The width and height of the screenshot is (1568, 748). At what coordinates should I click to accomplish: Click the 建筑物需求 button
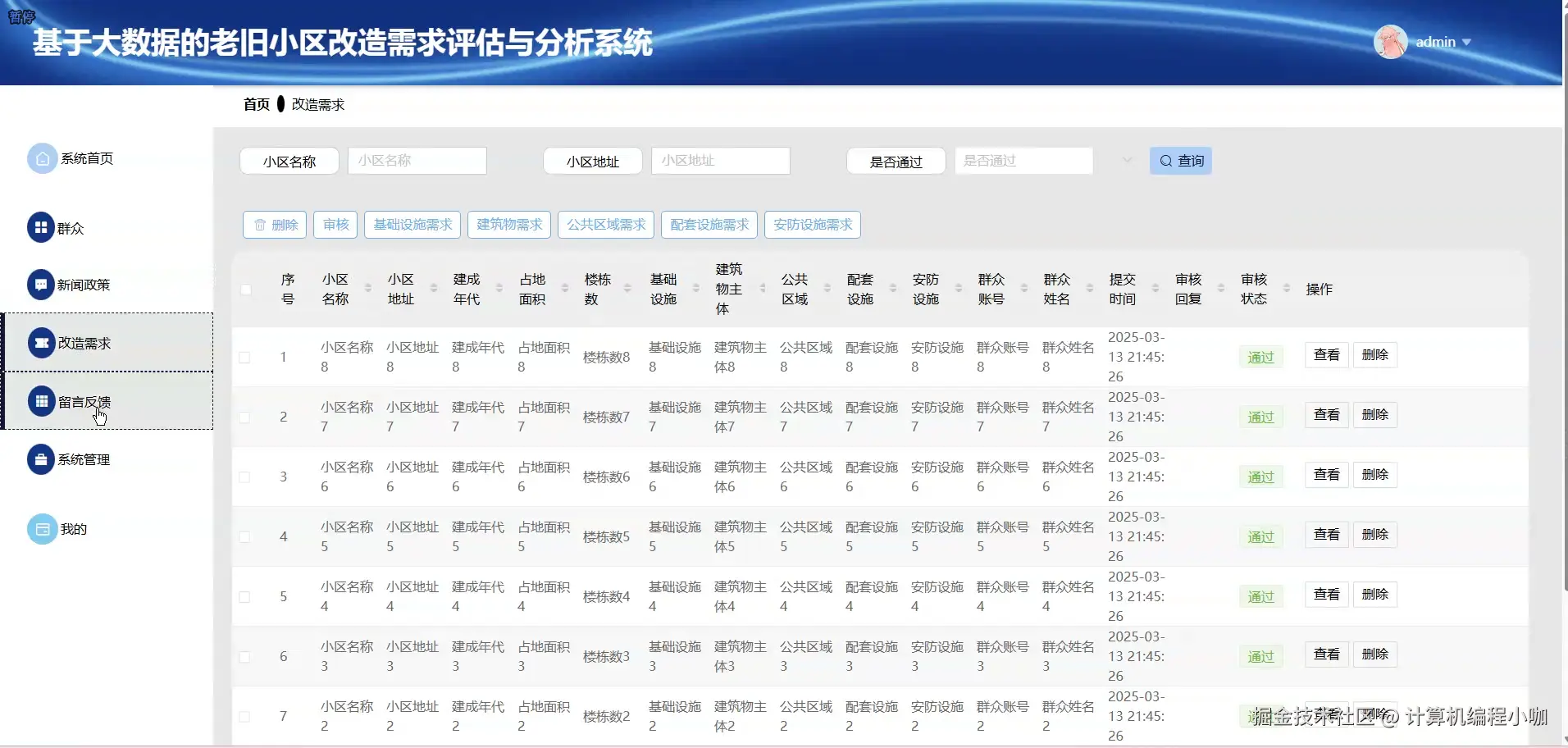[509, 225]
